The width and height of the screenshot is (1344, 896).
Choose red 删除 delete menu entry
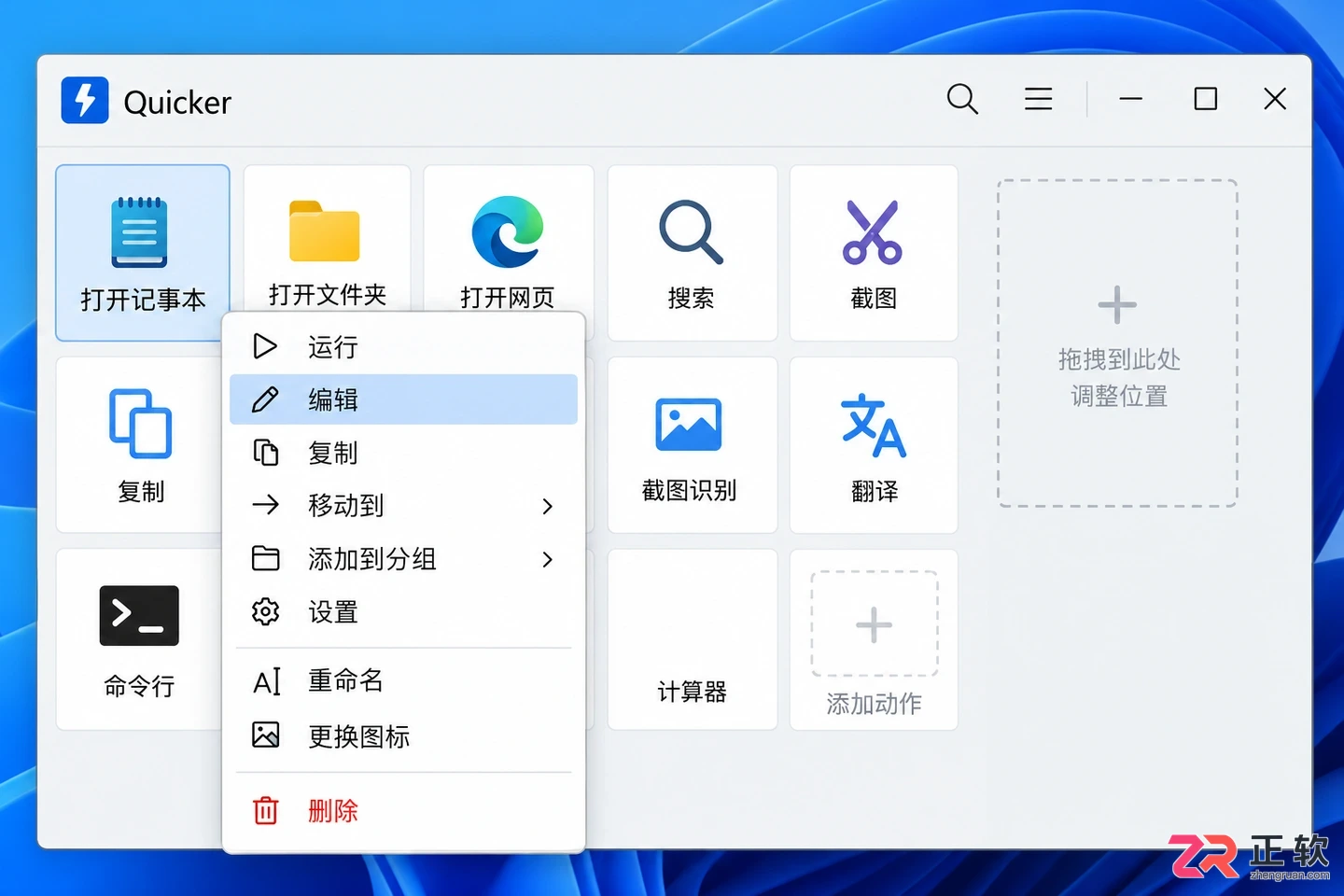point(403,811)
